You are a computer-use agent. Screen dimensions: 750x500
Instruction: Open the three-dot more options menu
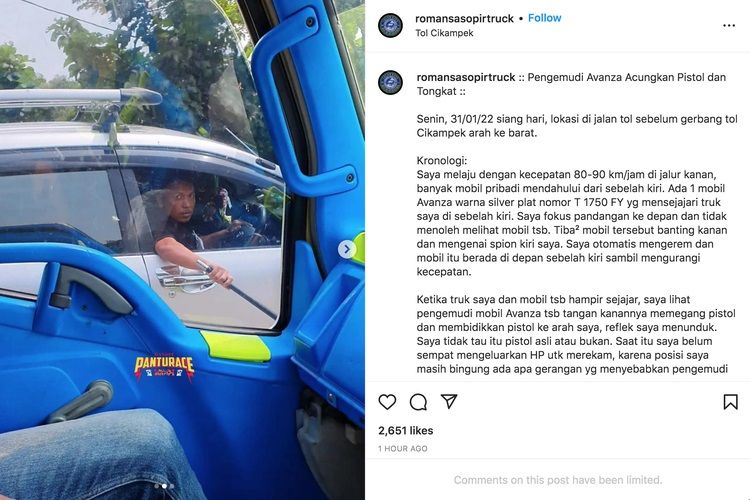tap(729, 25)
